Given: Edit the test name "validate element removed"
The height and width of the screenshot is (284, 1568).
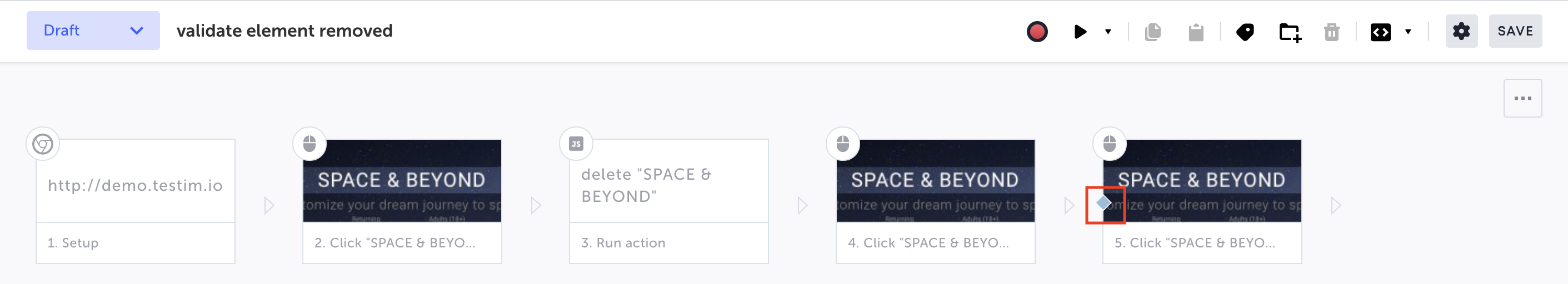Looking at the screenshot, I should pos(284,31).
